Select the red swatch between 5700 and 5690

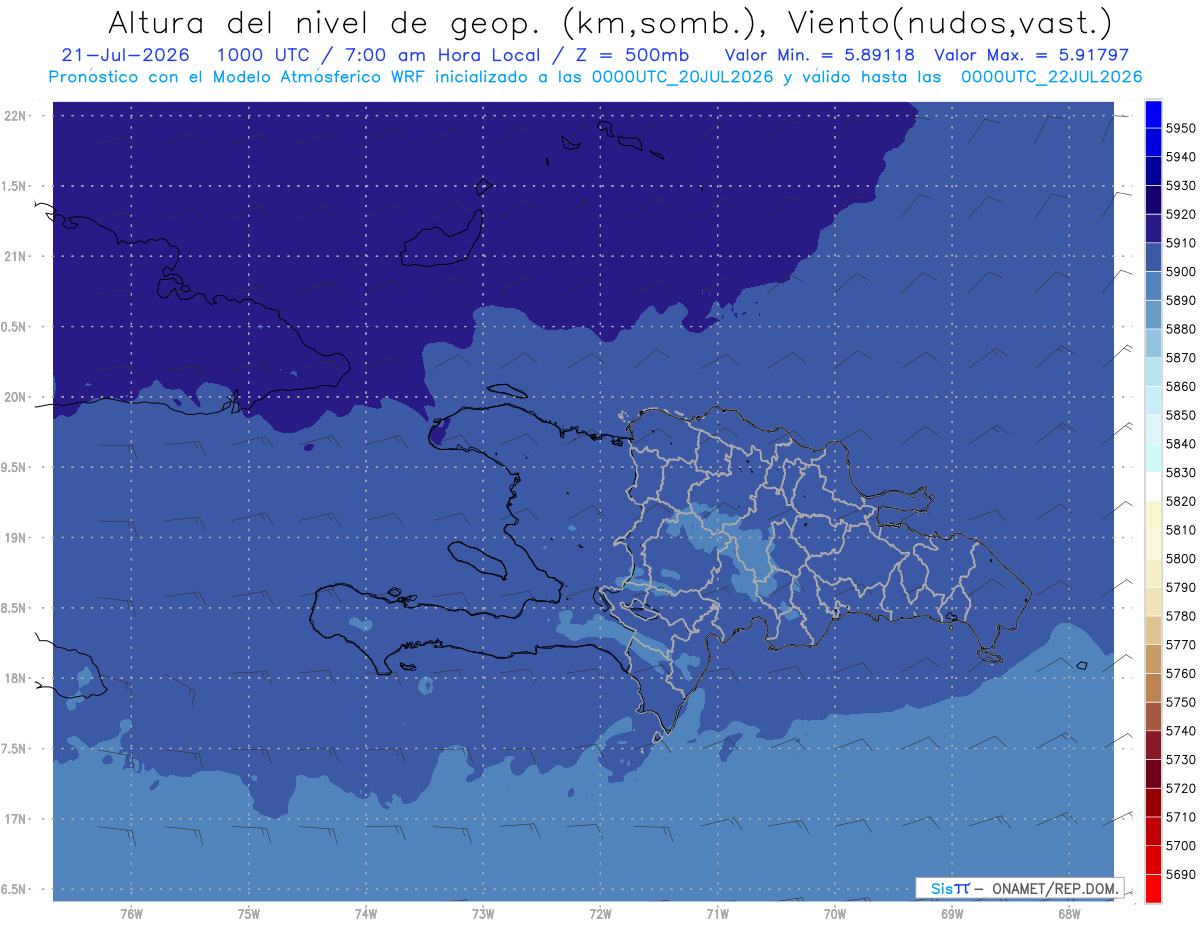click(1153, 859)
